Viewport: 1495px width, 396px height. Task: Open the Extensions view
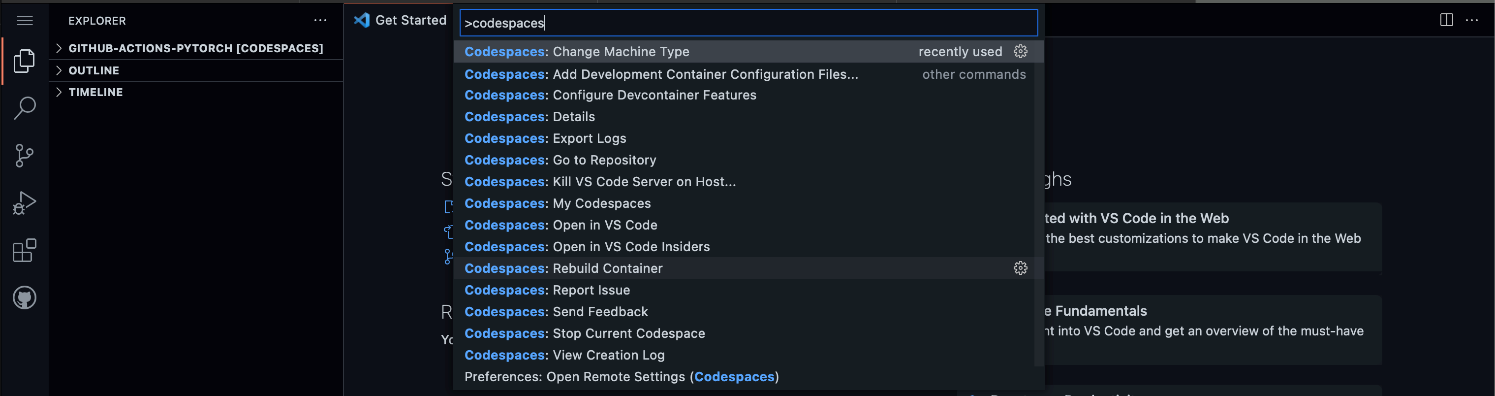point(25,250)
